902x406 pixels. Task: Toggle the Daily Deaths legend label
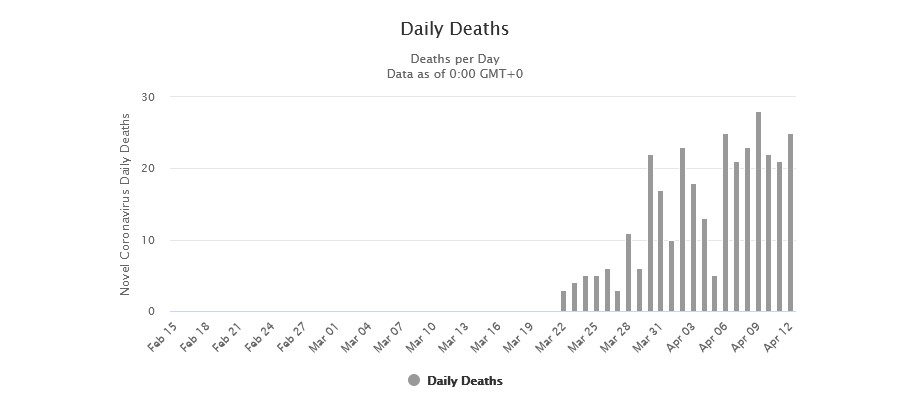pyautogui.click(x=465, y=381)
